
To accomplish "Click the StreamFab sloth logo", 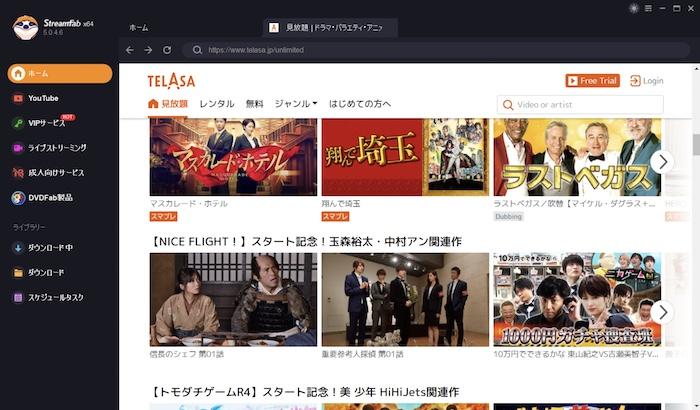I will point(25,27).
